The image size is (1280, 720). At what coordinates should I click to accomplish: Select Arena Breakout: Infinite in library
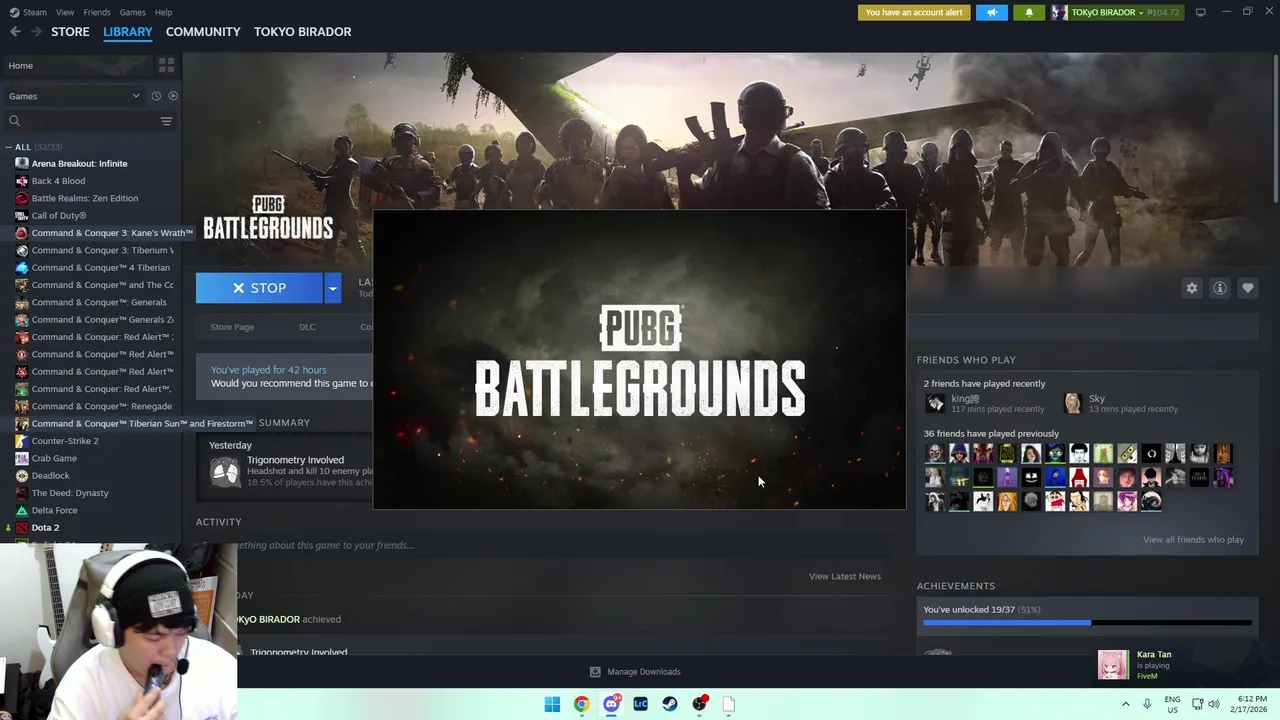[x=79, y=164]
